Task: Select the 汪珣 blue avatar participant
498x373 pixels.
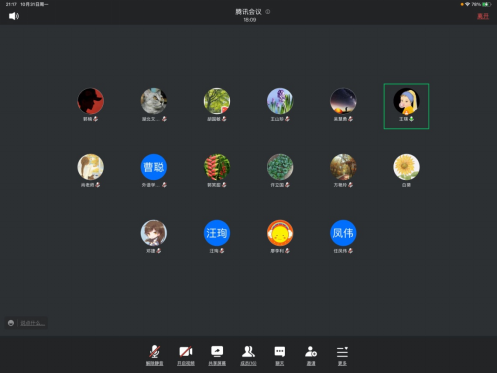Action: point(217,233)
